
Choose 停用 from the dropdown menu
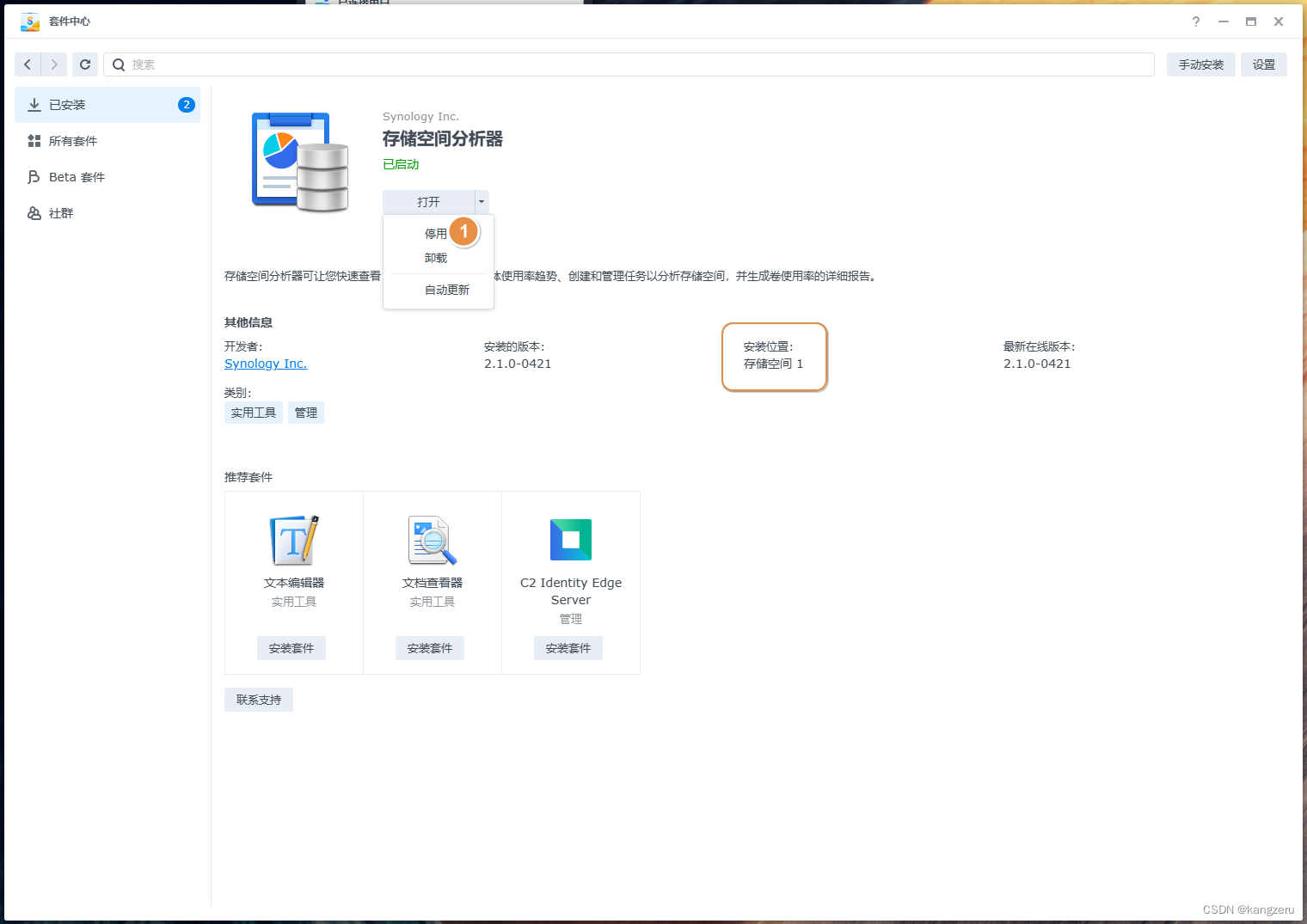click(x=436, y=234)
